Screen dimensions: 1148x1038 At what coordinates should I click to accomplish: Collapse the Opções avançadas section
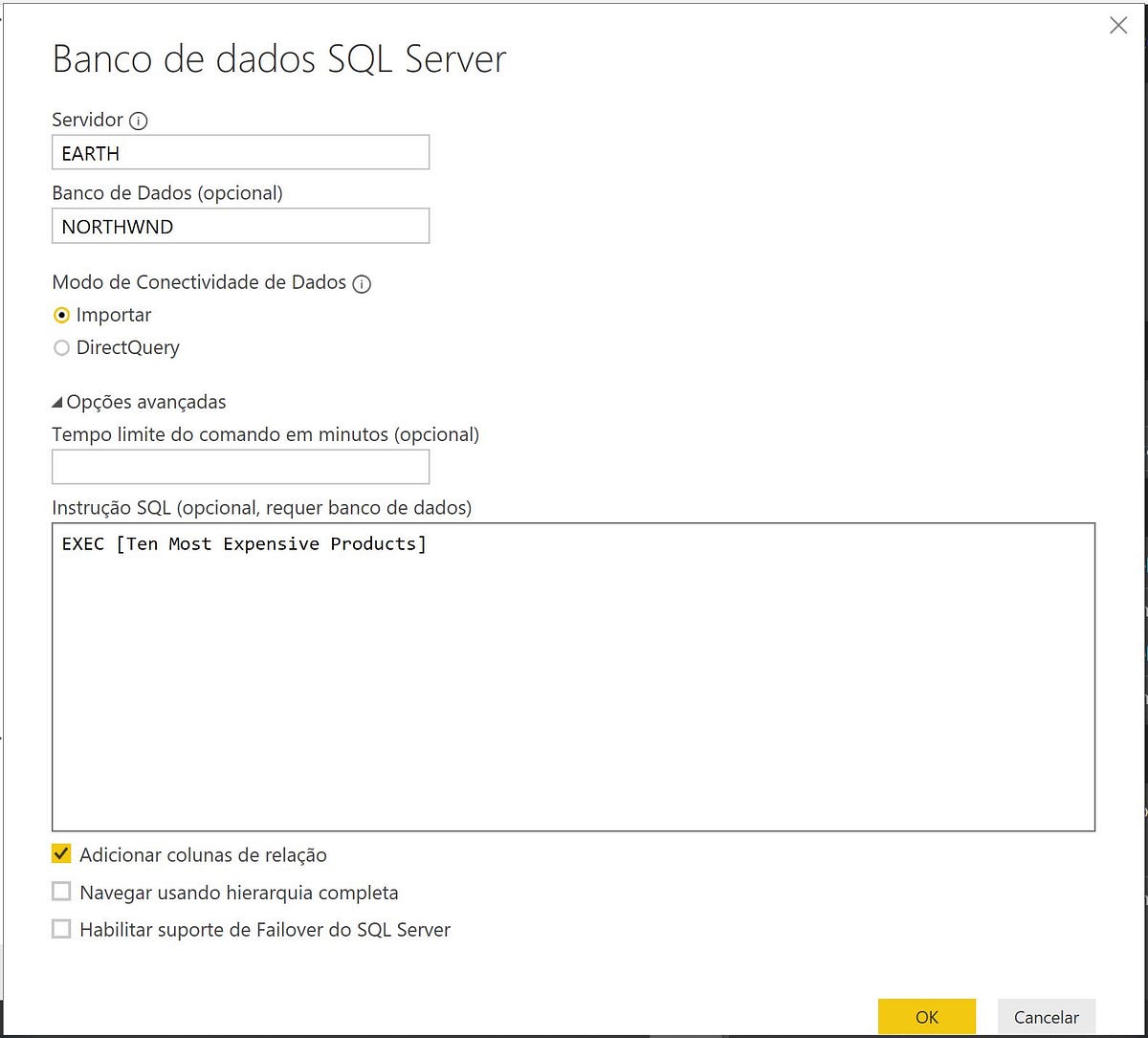(x=143, y=402)
